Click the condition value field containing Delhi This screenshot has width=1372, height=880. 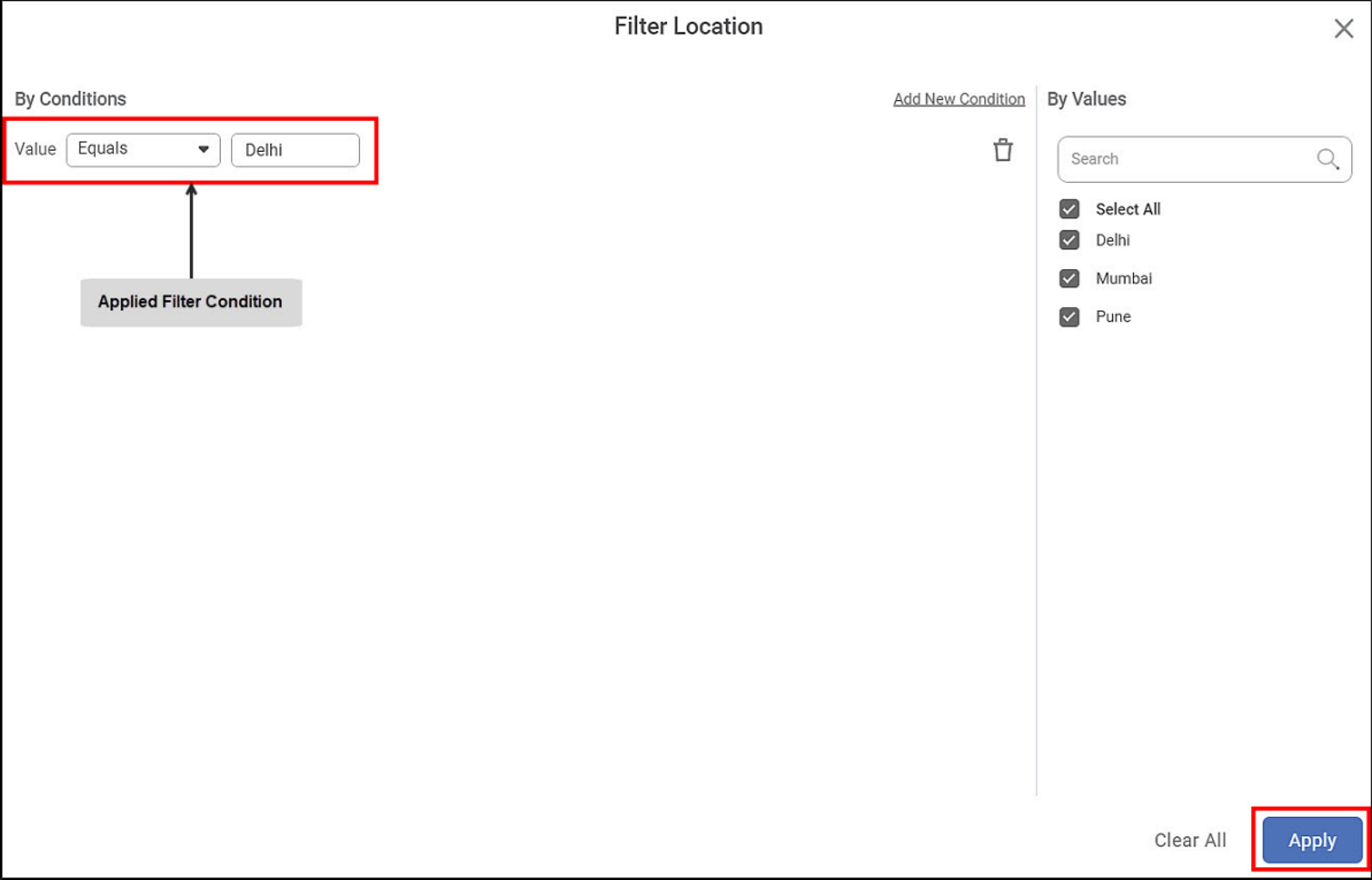pyautogui.click(x=295, y=150)
